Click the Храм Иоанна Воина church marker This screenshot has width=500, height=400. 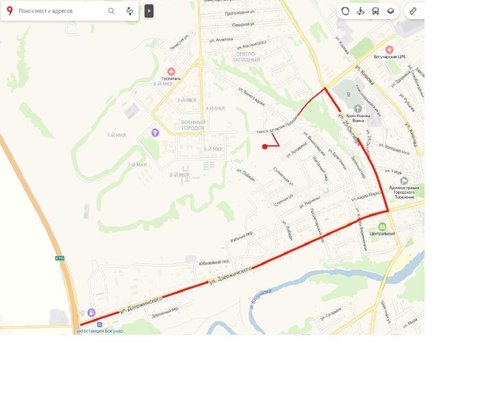pos(358,109)
